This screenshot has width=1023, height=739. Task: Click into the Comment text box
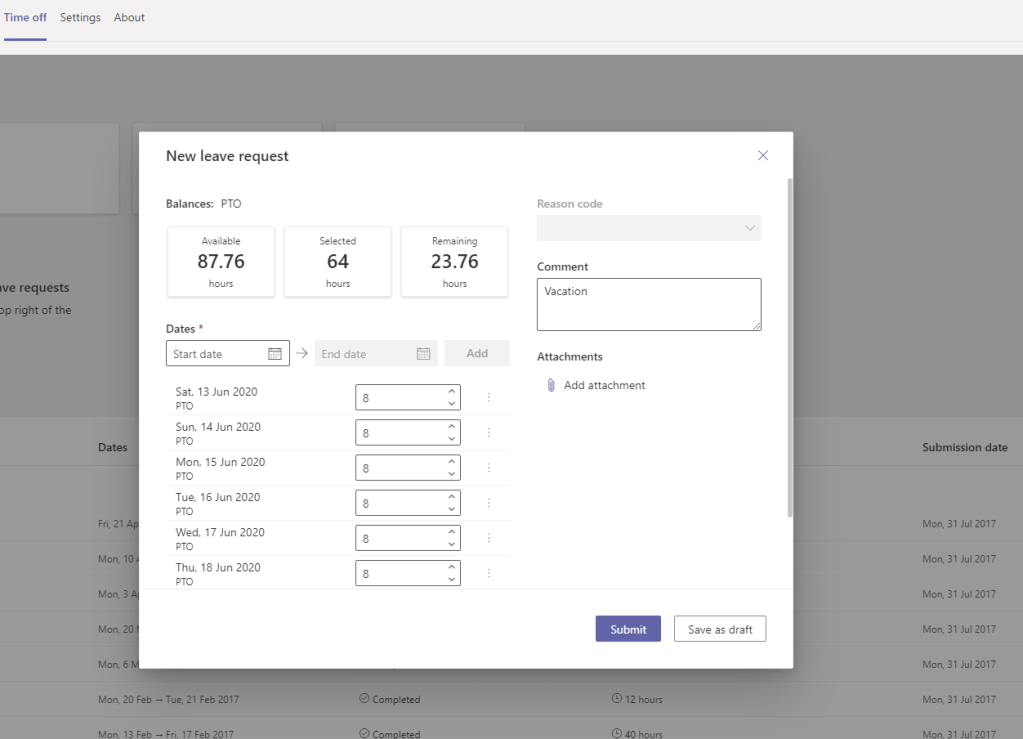648,304
